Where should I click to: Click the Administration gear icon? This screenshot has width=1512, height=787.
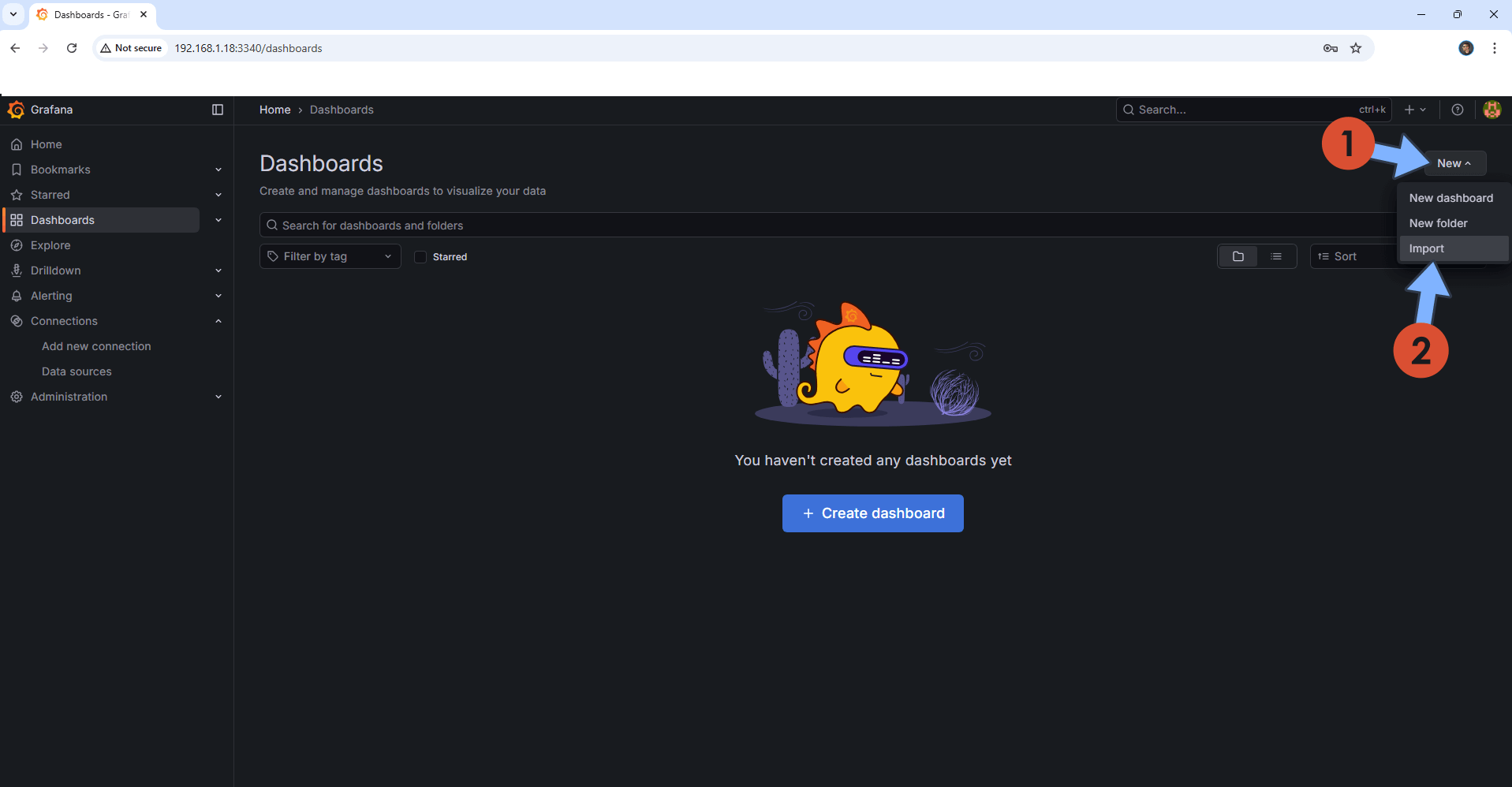(17, 397)
